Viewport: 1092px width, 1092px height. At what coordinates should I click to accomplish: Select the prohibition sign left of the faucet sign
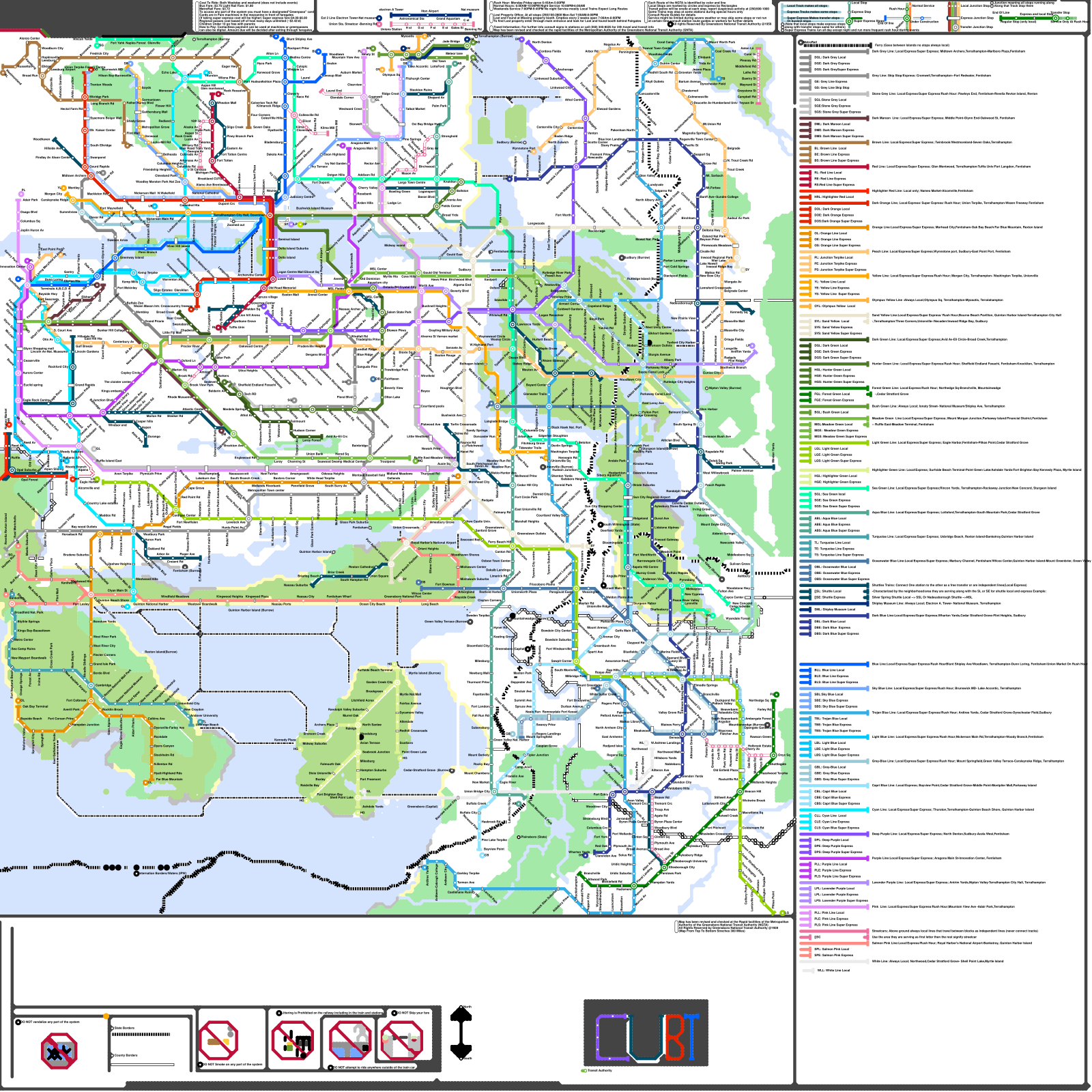(293, 1041)
